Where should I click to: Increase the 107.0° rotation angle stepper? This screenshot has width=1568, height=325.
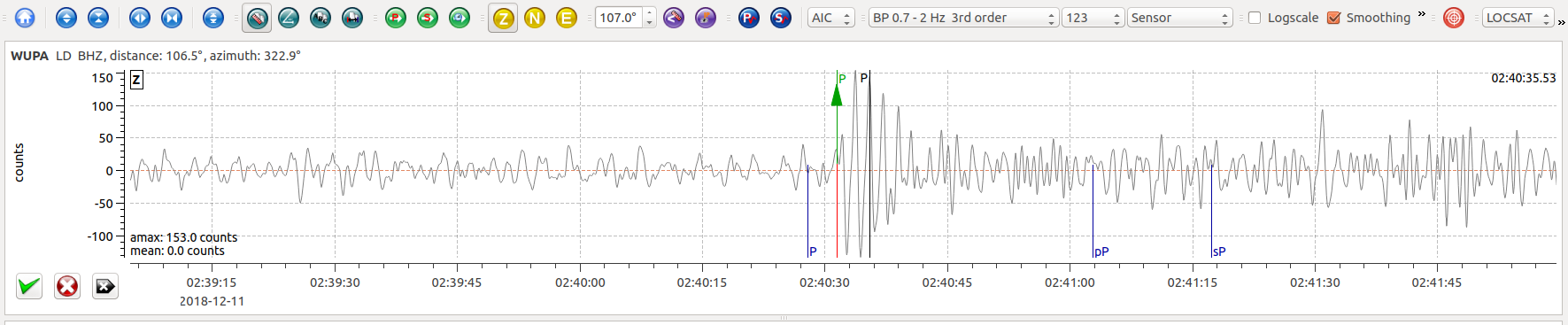[x=650, y=12]
